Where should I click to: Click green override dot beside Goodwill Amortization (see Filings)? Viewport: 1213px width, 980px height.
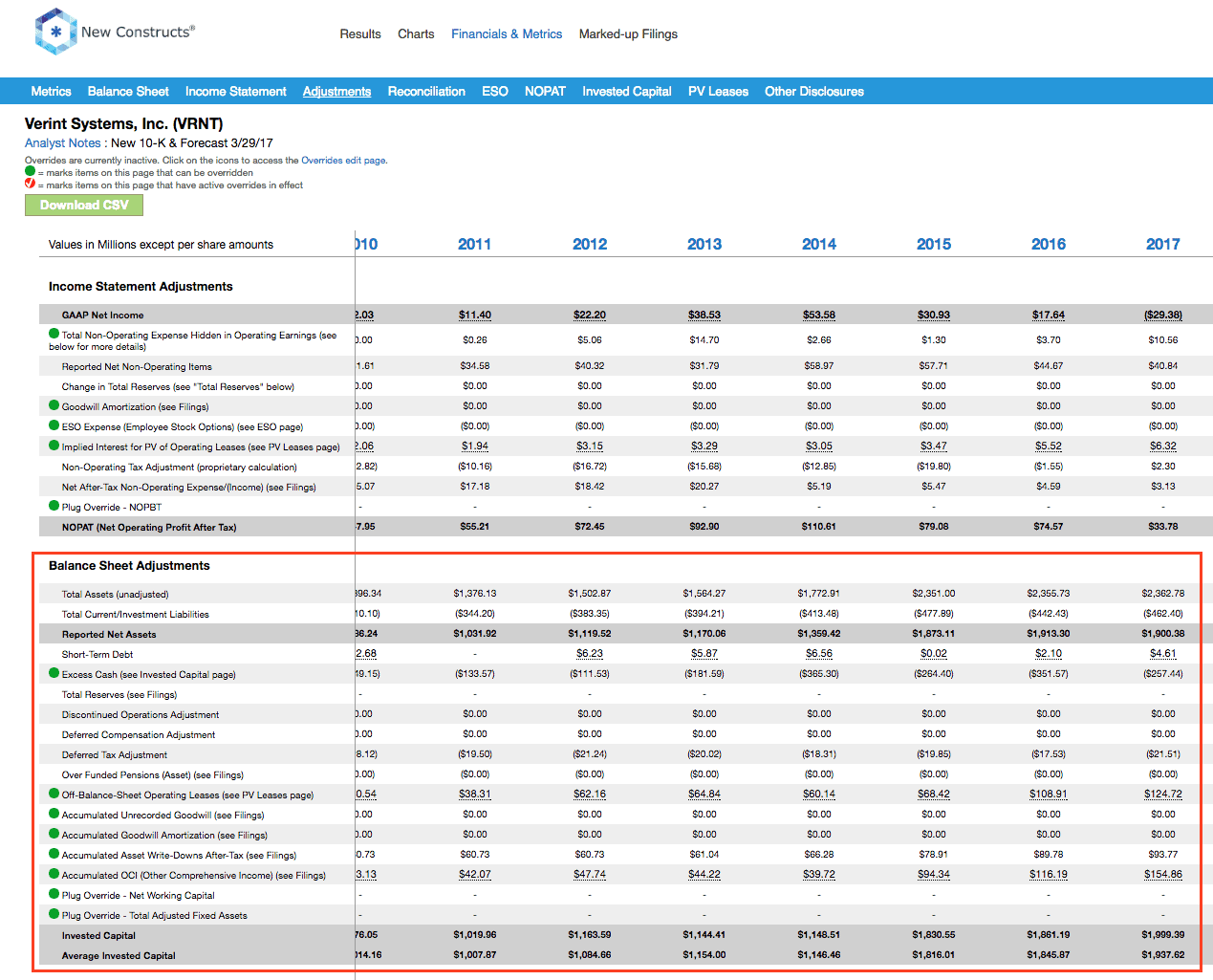pyautogui.click(x=54, y=405)
